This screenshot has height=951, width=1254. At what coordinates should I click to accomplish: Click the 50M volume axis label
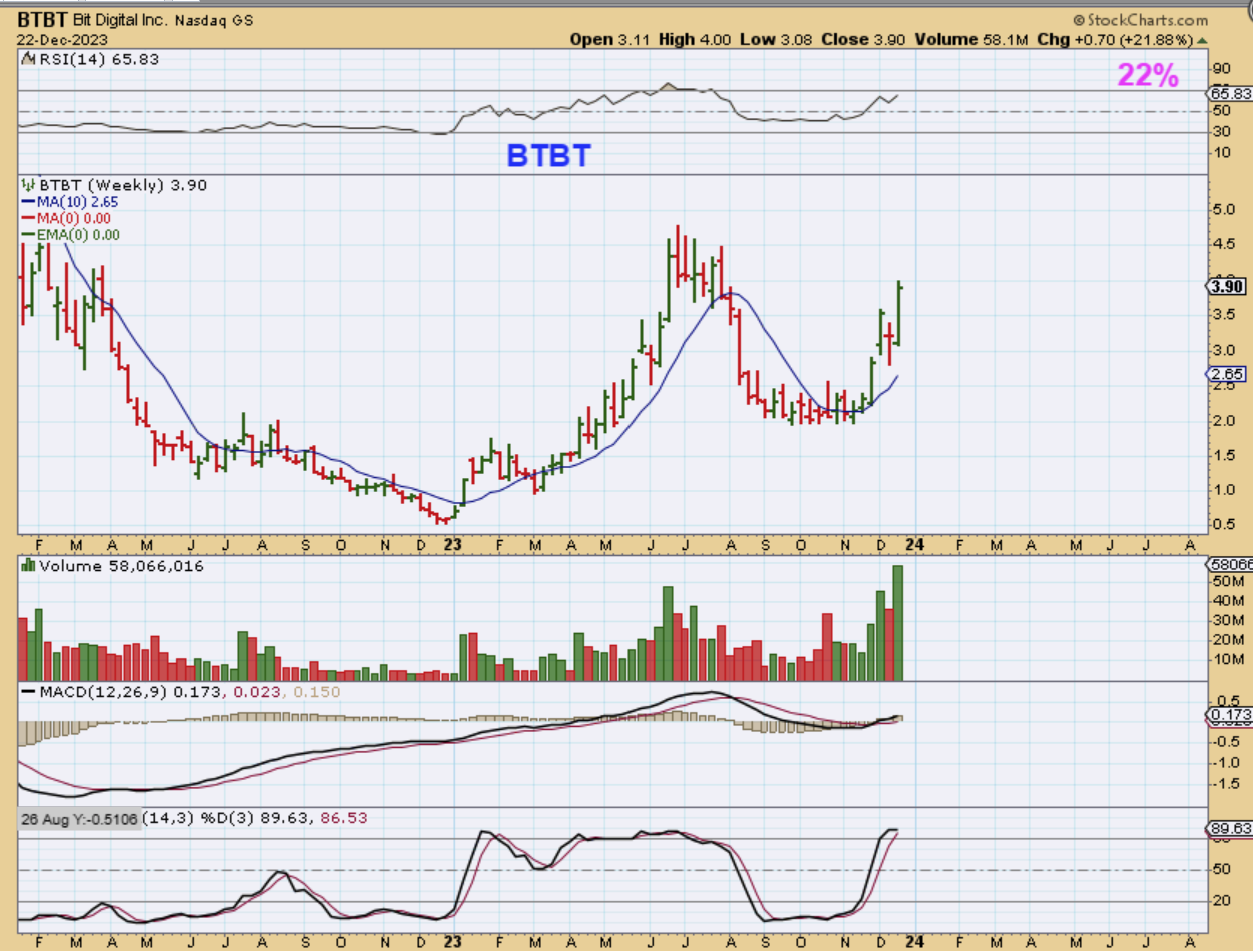pos(1226,581)
